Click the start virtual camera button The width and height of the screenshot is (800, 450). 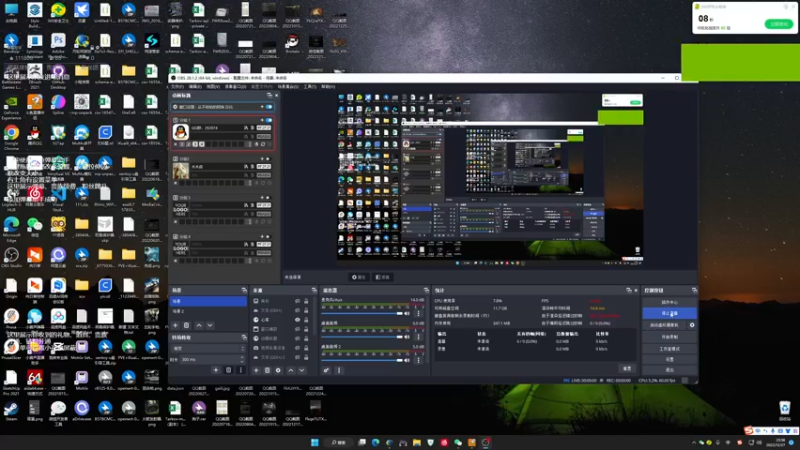pos(664,325)
